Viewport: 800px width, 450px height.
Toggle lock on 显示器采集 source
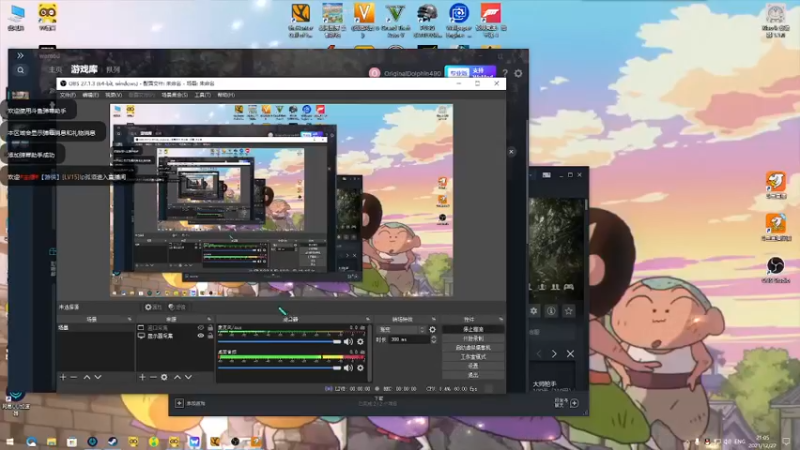pyautogui.click(x=210, y=336)
